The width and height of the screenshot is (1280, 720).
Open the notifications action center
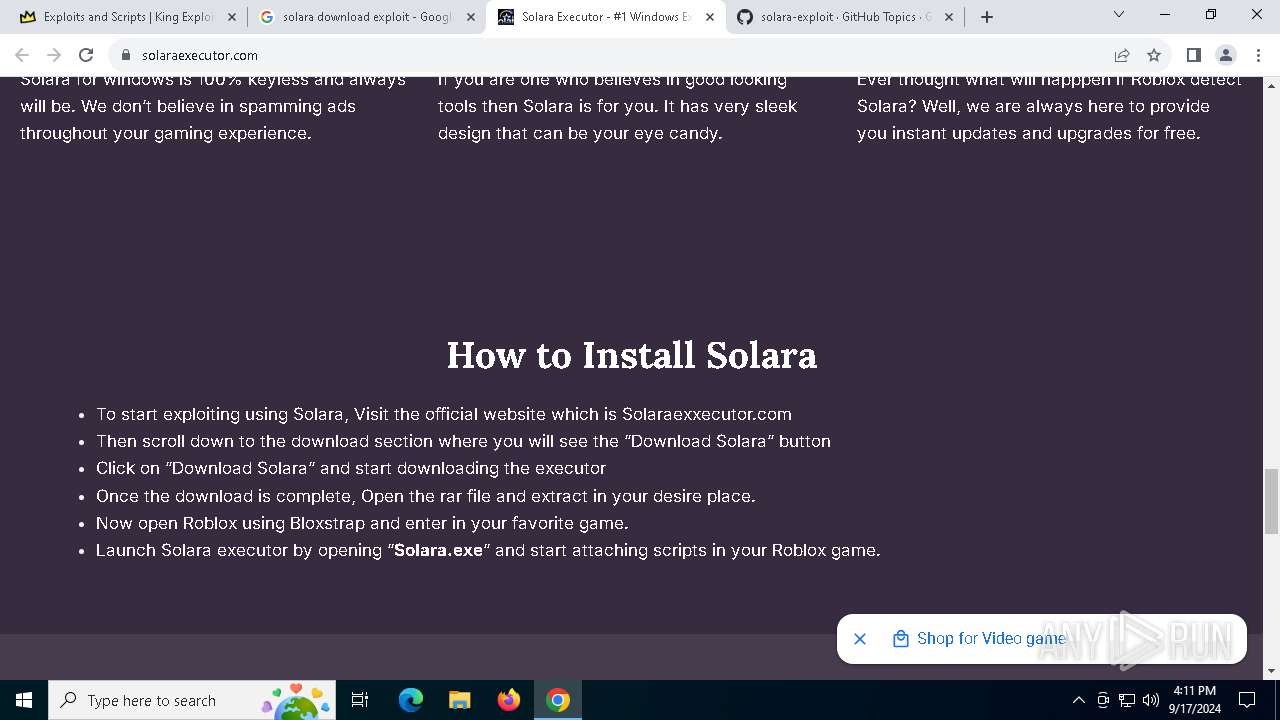(1247, 700)
